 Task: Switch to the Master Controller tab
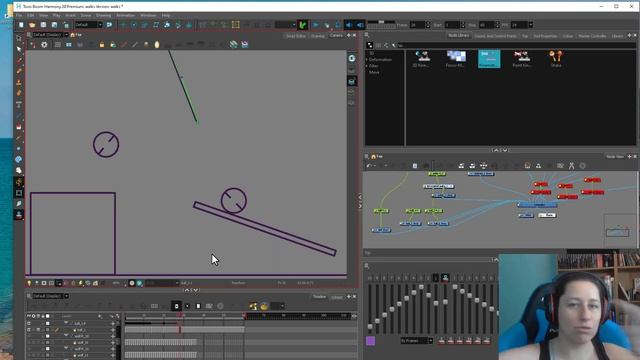[x=592, y=36]
